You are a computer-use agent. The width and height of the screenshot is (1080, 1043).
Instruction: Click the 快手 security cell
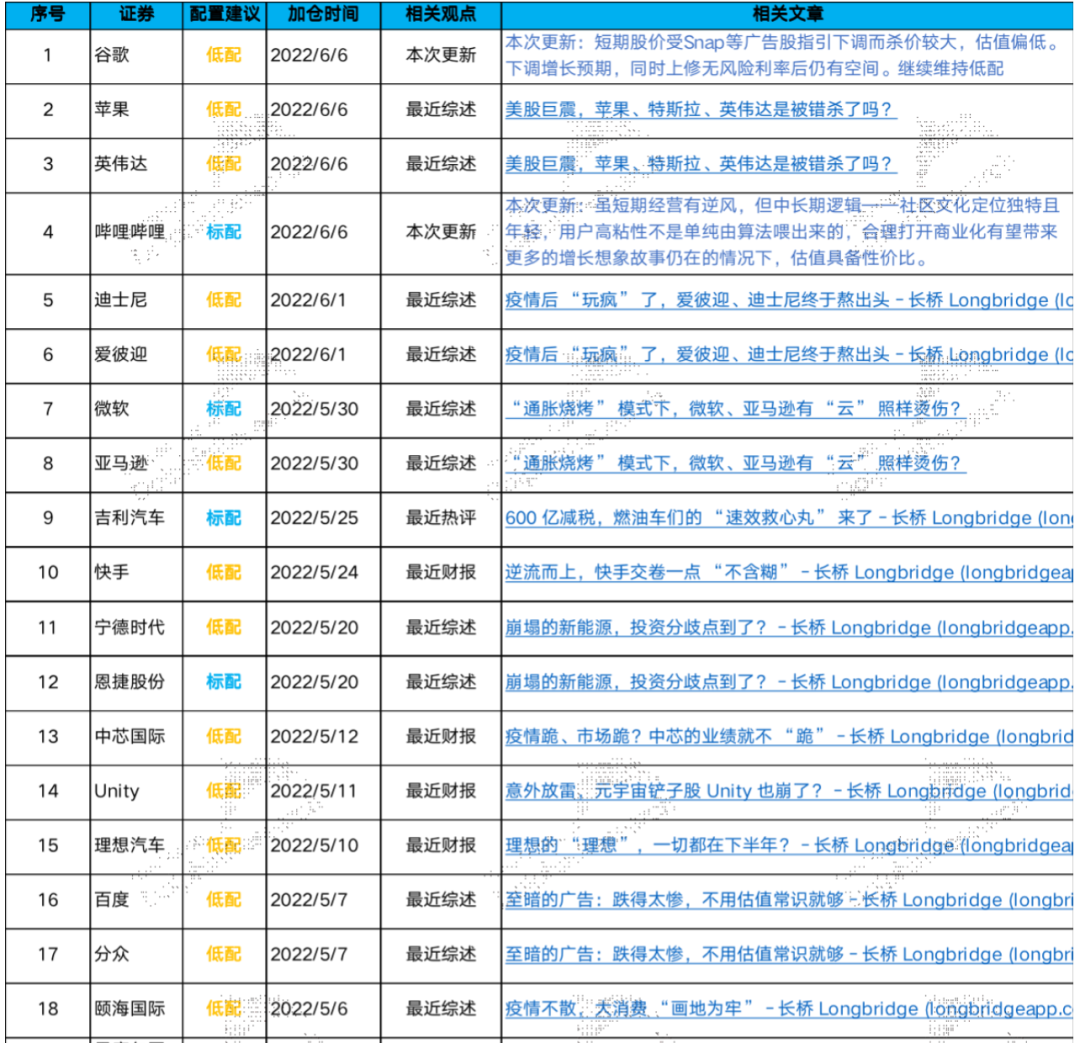click(136, 573)
